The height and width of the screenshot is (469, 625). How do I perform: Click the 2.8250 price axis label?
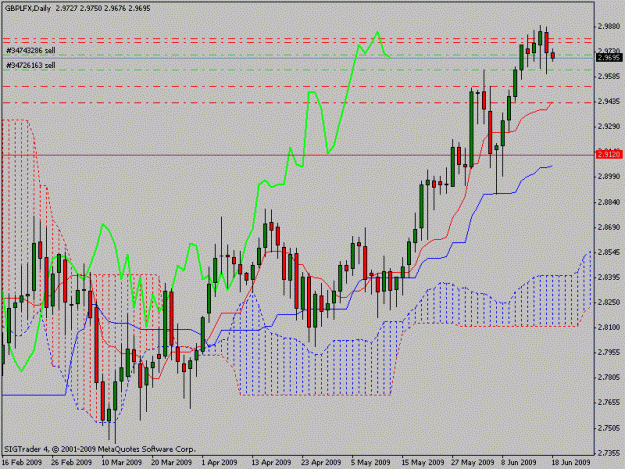609,302
